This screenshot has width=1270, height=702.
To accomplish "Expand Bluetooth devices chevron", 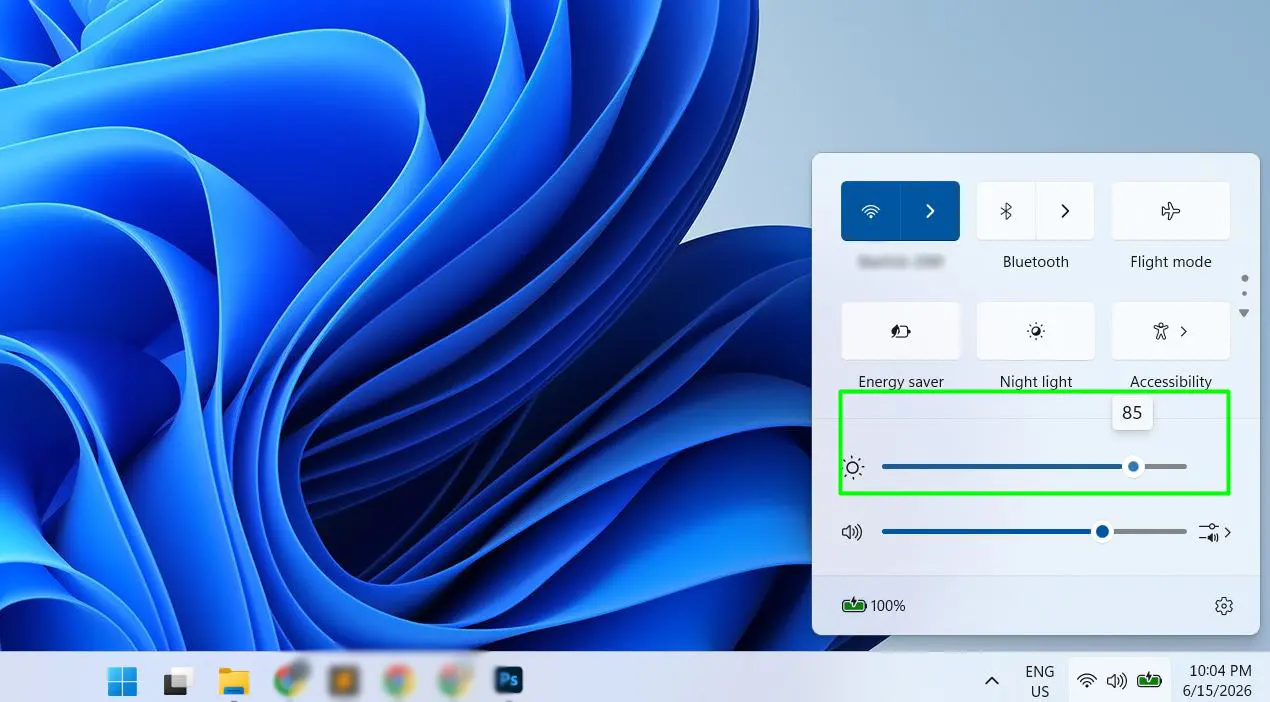I will pyautogui.click(x=1065, y=211).
